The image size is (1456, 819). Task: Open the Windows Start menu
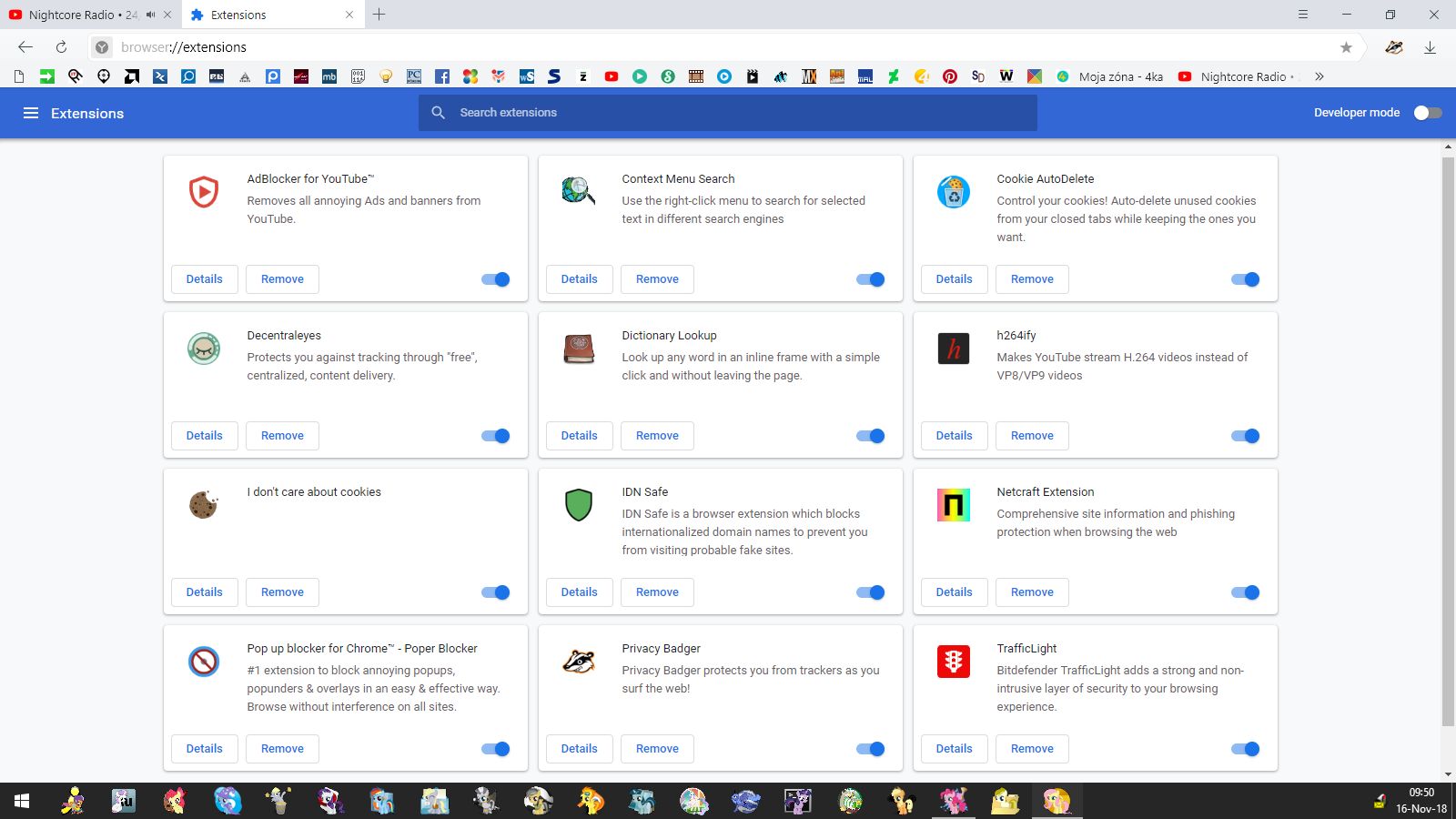tap(22, 801)
